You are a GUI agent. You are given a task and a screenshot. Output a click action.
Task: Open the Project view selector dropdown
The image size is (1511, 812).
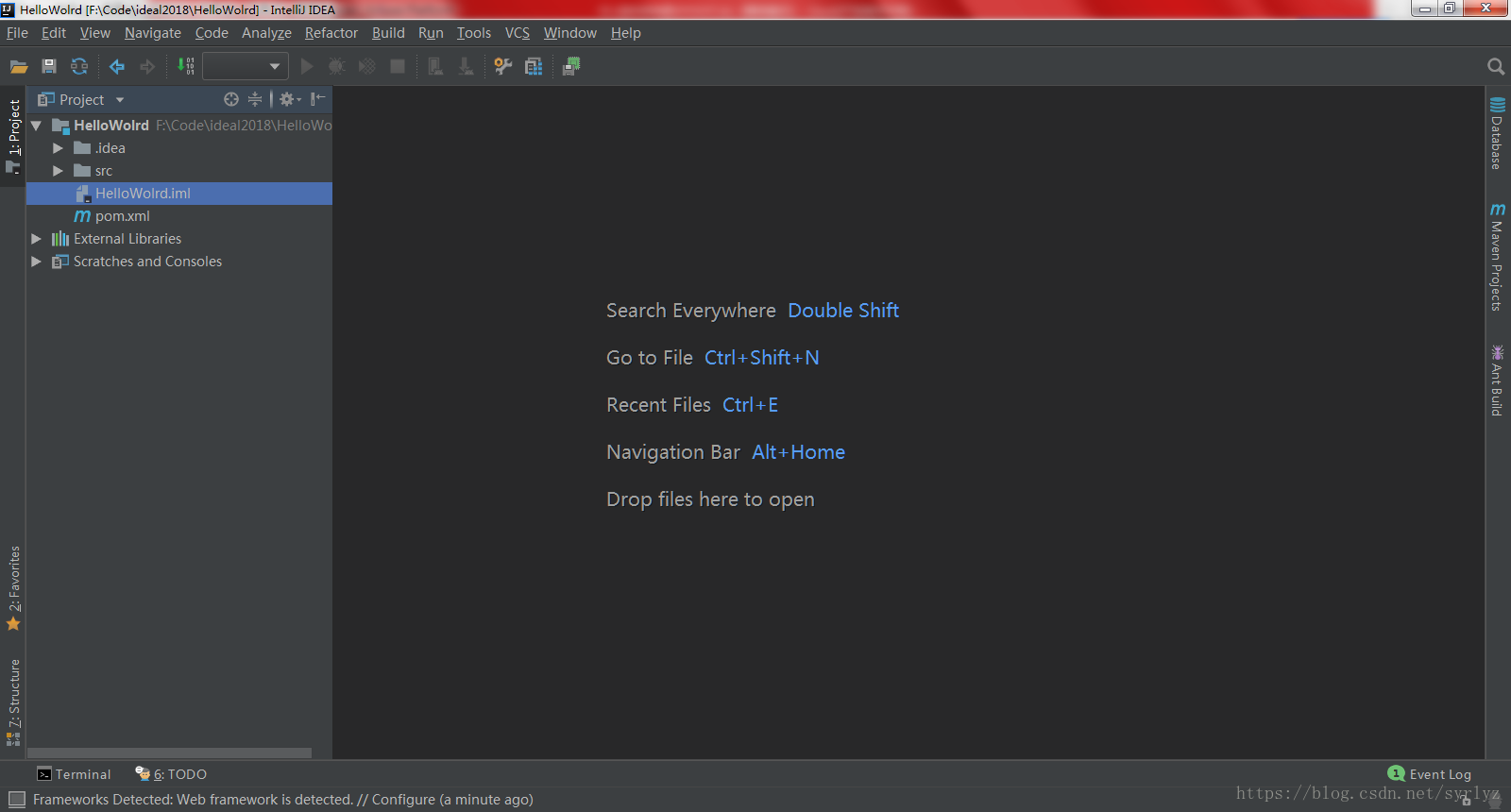coord(81,99)
